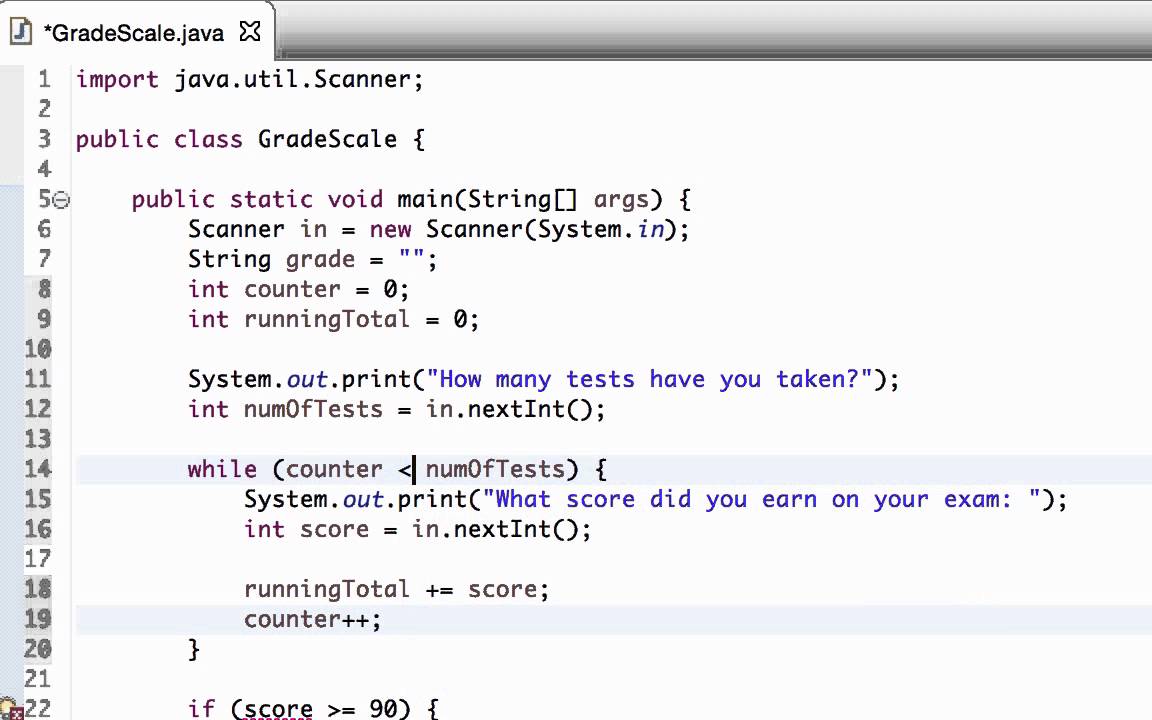1152x720 pixels.
Task: Click 'counter' declaration on line 8
Action: [x=292, y=289]
